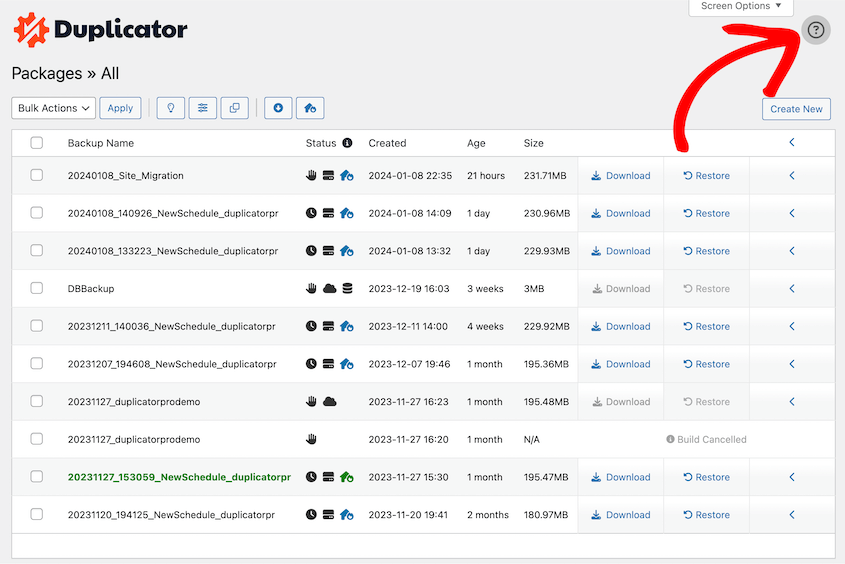Screen dimensions: 845x564
Task: Expand details for 20240108_Site_Migration row
Action: [792, 175]
